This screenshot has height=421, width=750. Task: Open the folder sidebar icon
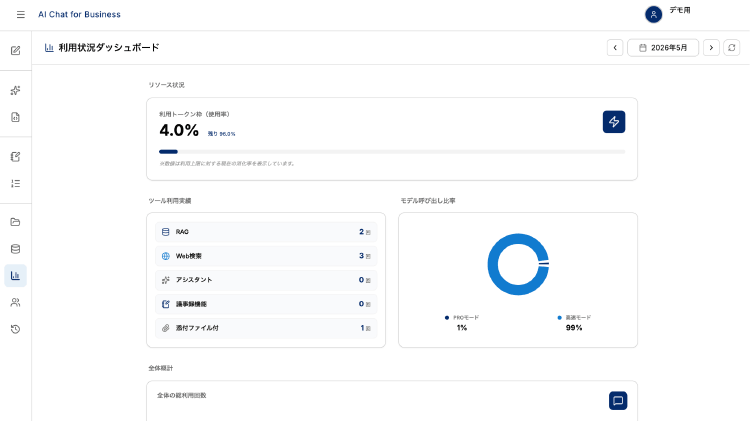(15, 222)
